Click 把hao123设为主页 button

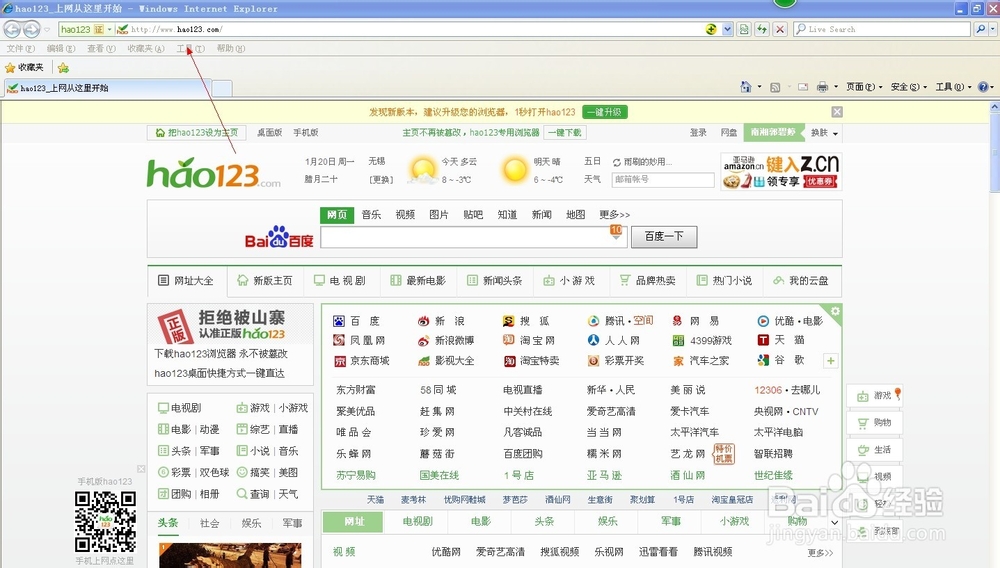point(196,133)
